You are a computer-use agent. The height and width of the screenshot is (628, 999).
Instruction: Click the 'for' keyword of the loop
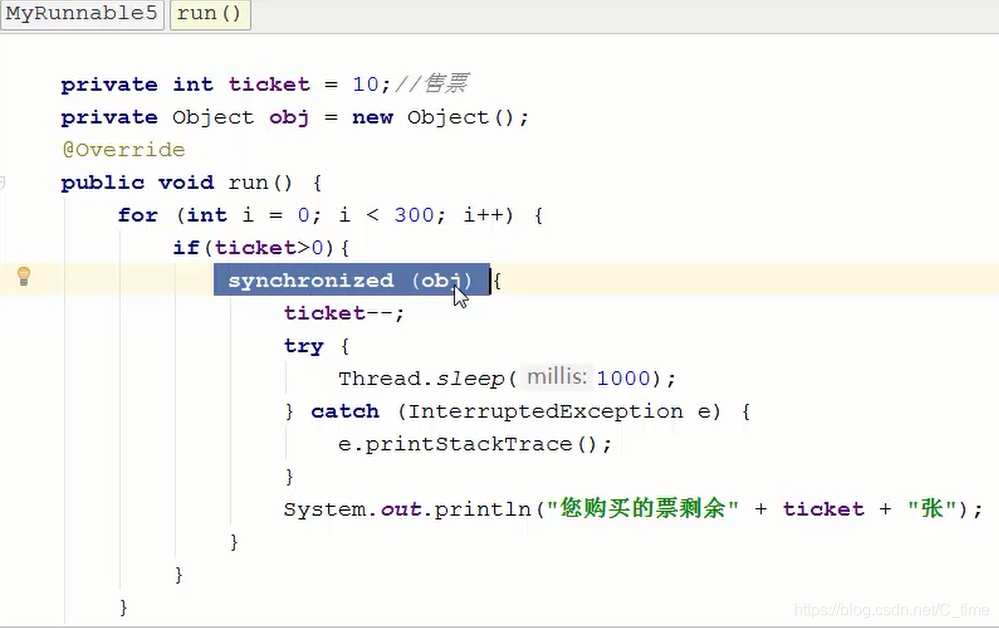(138, 215)
